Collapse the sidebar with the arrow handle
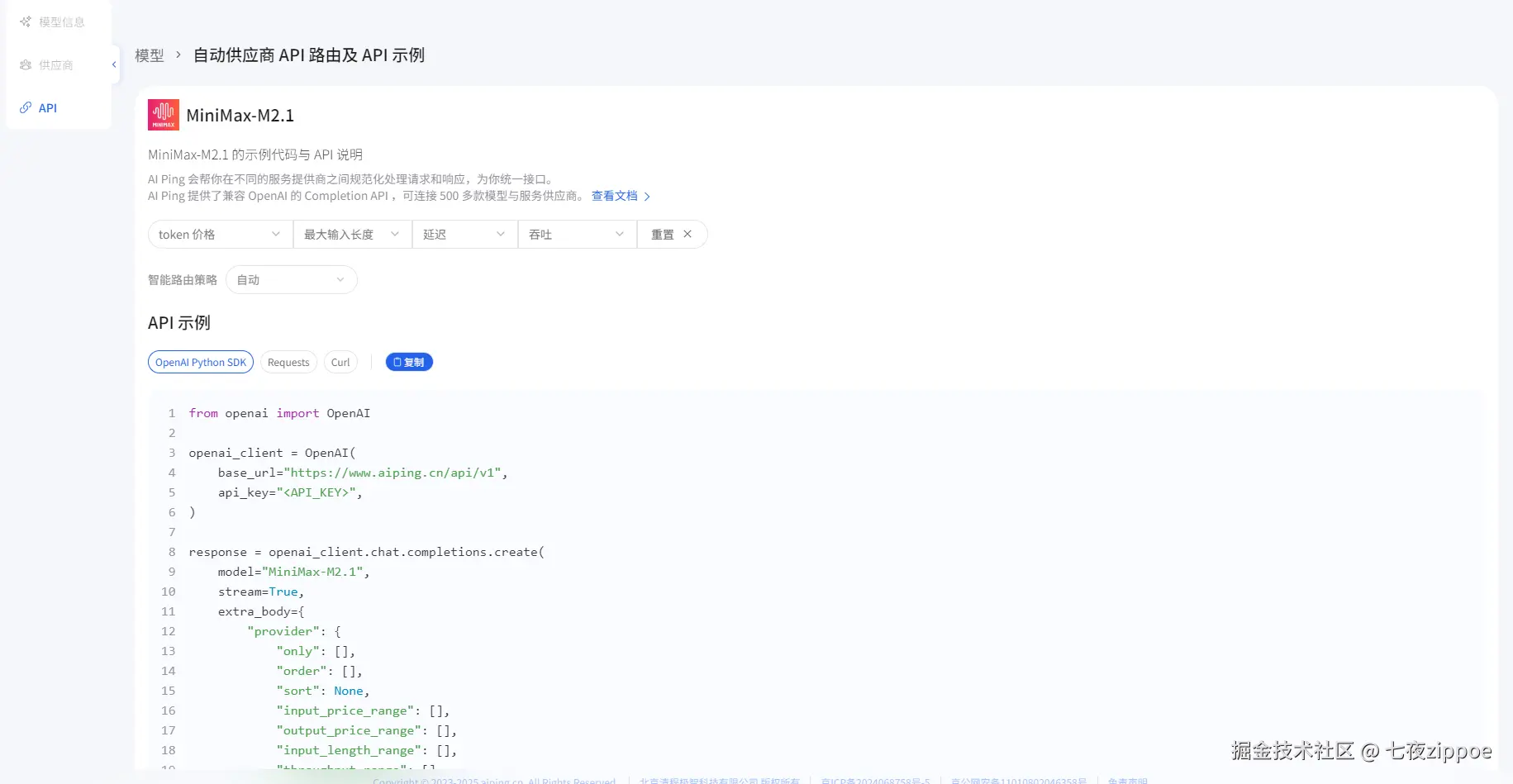The width and height of the screenshot is (1513, 784). [114, 64]
